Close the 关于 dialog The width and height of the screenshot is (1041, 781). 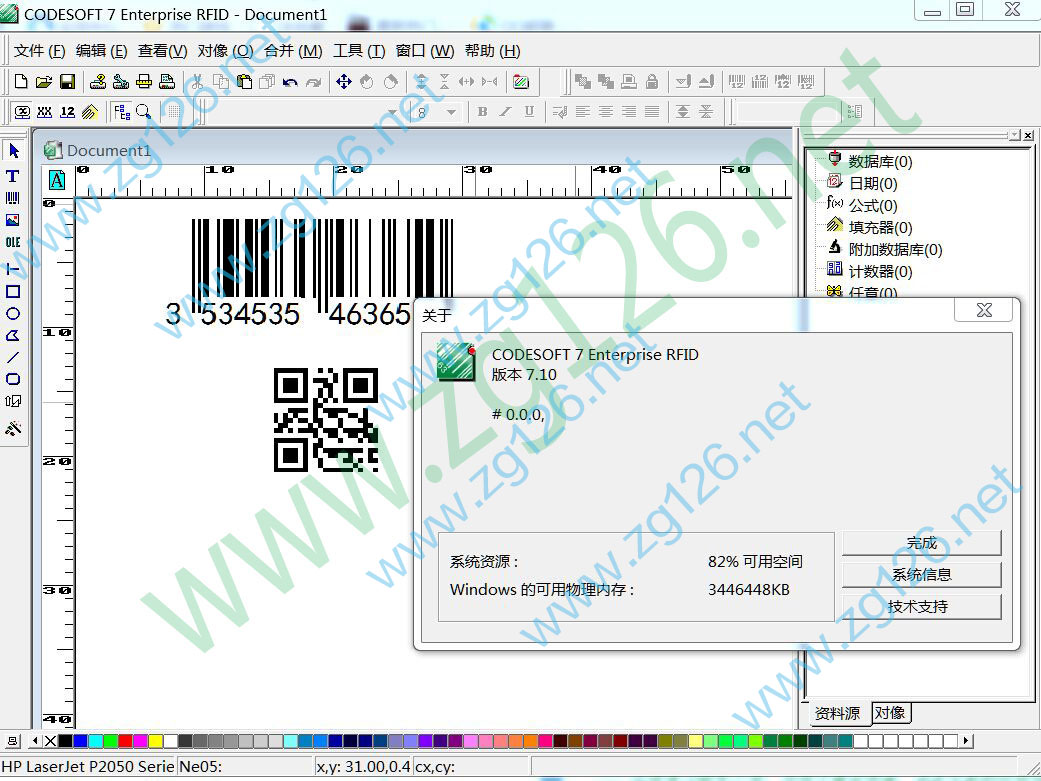(x=984, y=310)
